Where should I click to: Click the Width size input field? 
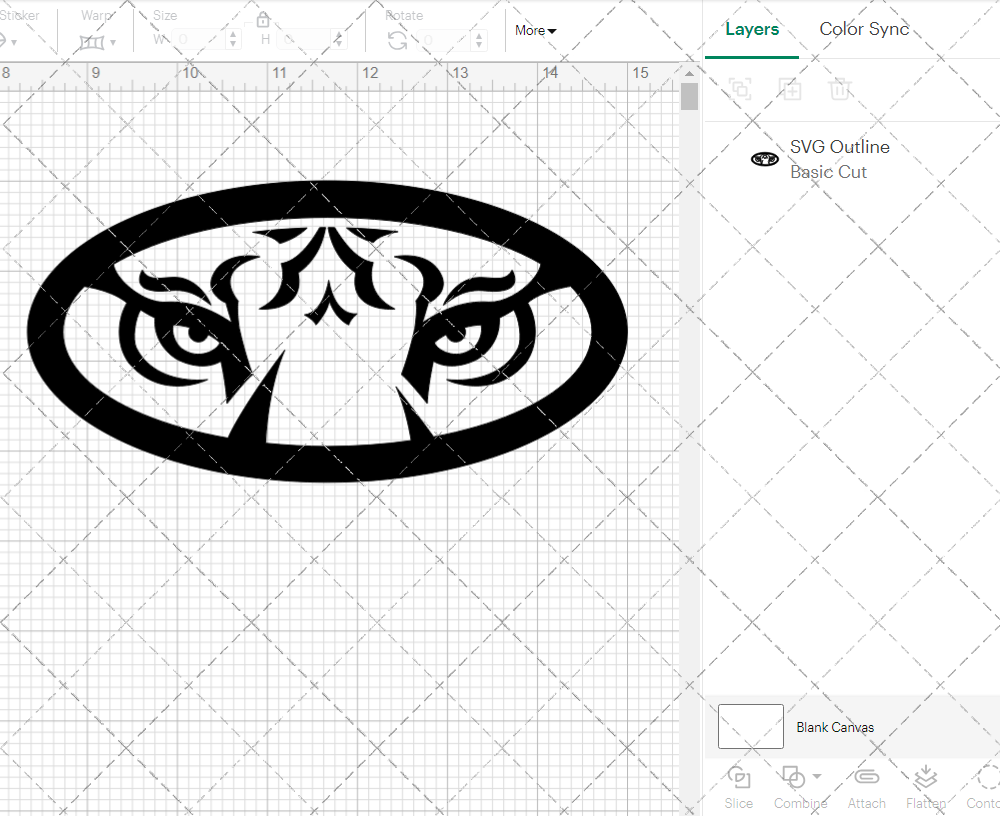[x=200, y=40]
